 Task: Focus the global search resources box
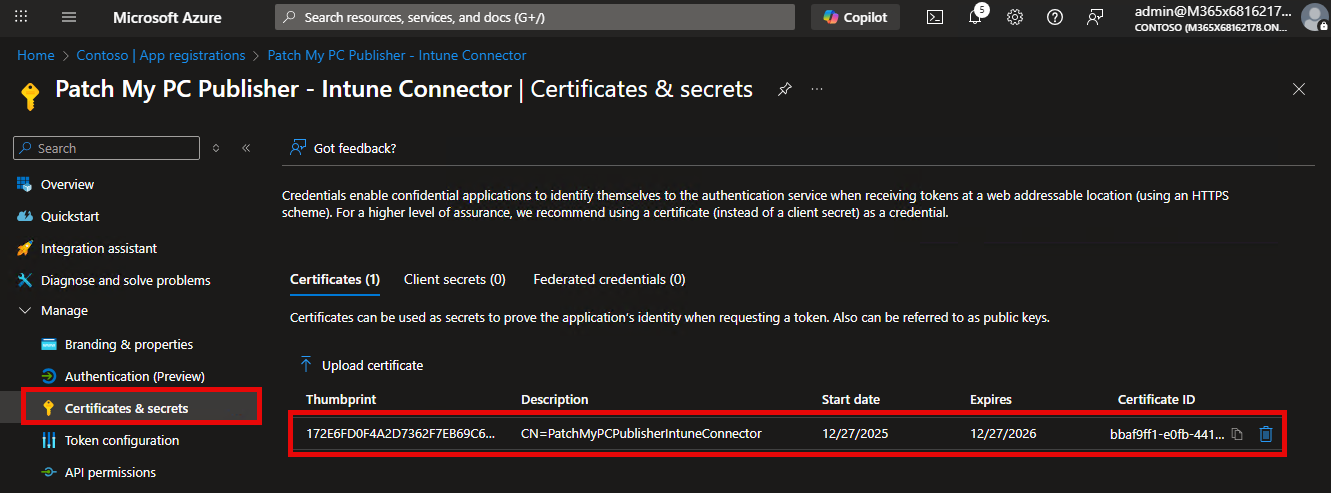(535, 17)
